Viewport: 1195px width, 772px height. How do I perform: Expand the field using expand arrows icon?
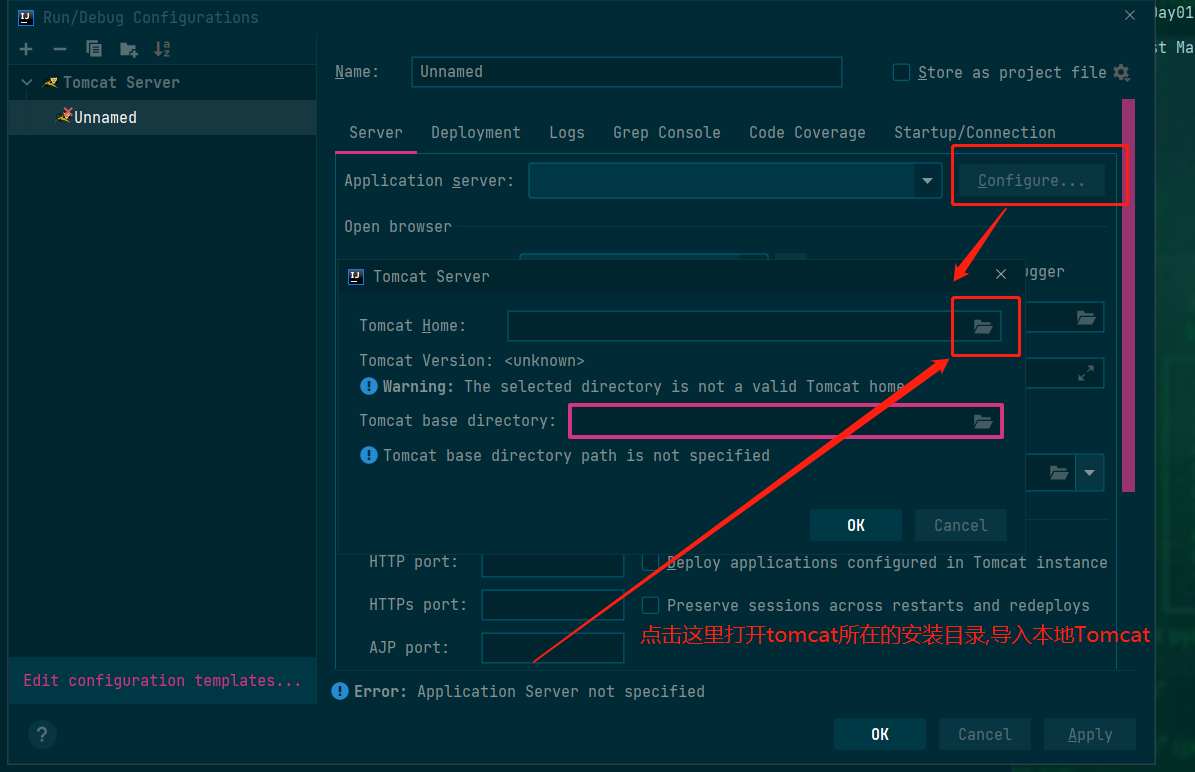coord(1085,373)
